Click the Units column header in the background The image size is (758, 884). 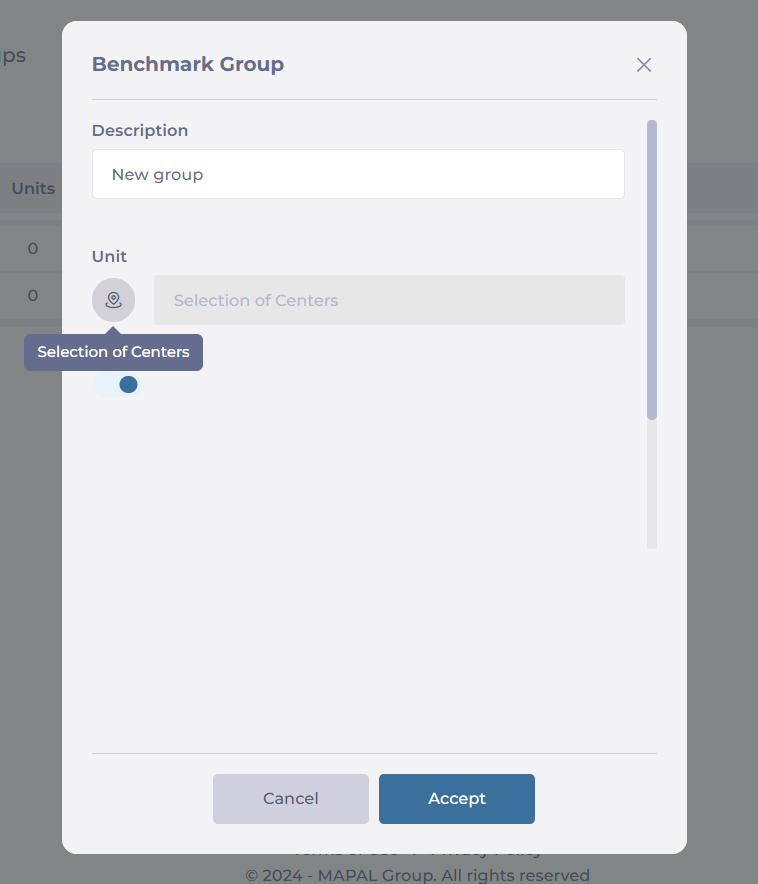click(33, 188)
